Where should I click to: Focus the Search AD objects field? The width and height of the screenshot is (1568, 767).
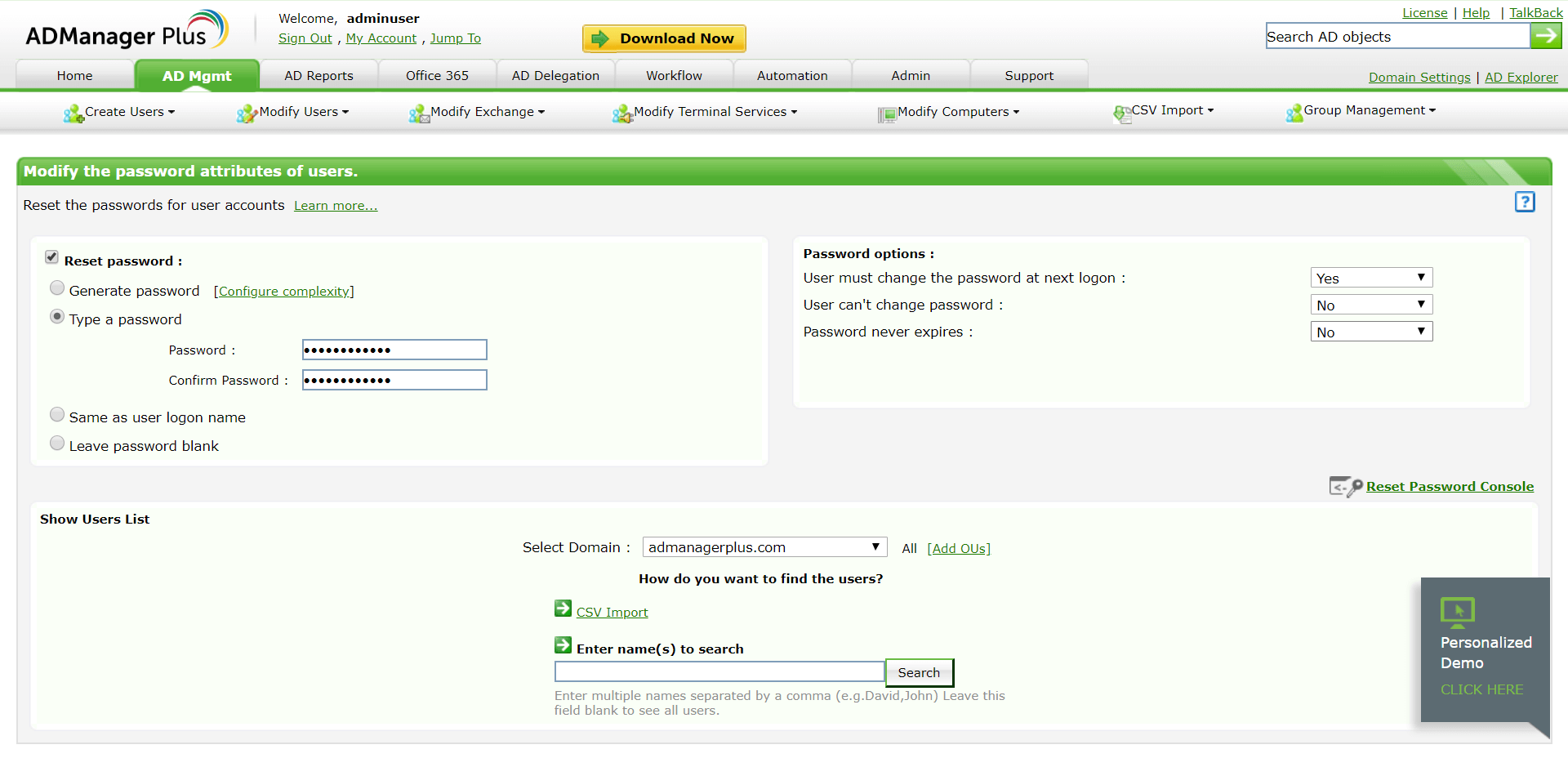(x=1397, y=36)
